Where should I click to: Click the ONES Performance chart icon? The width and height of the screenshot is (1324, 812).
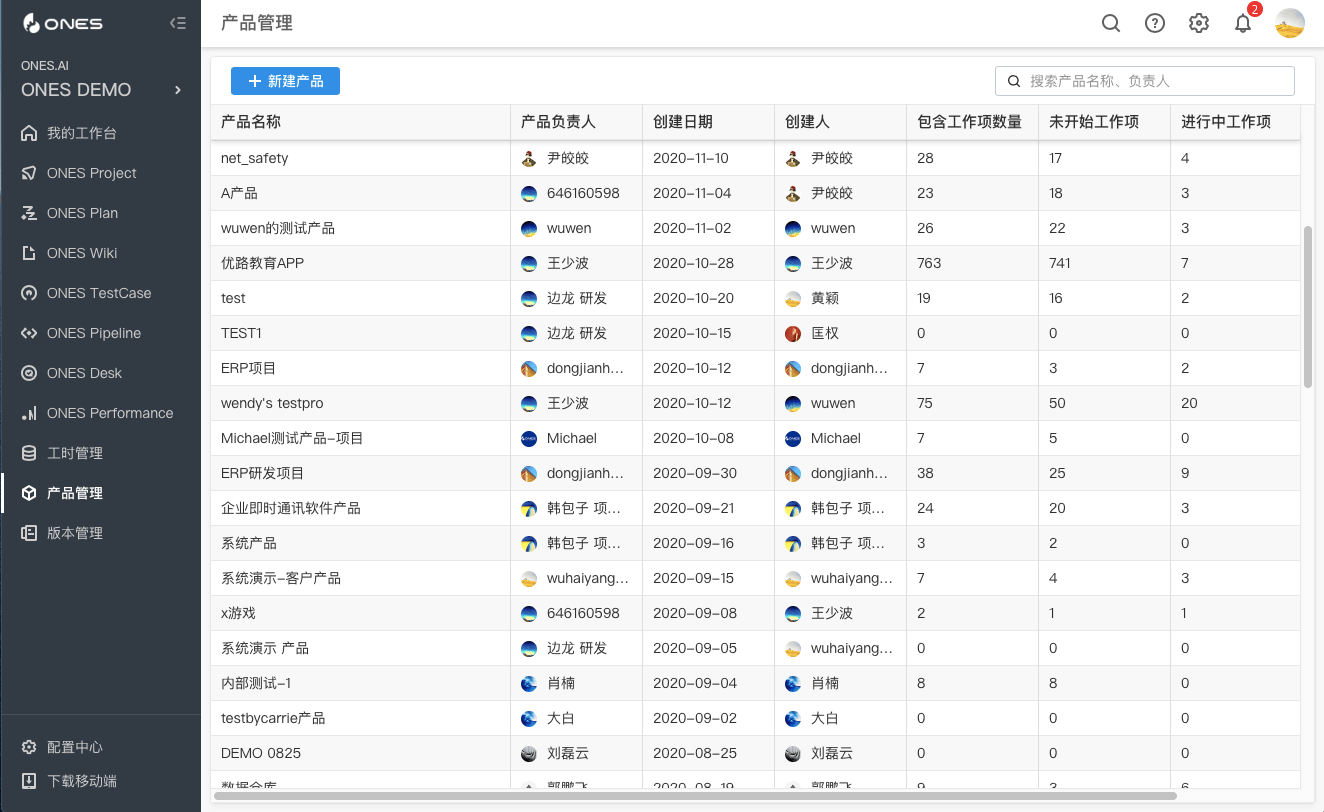point(29,413)
